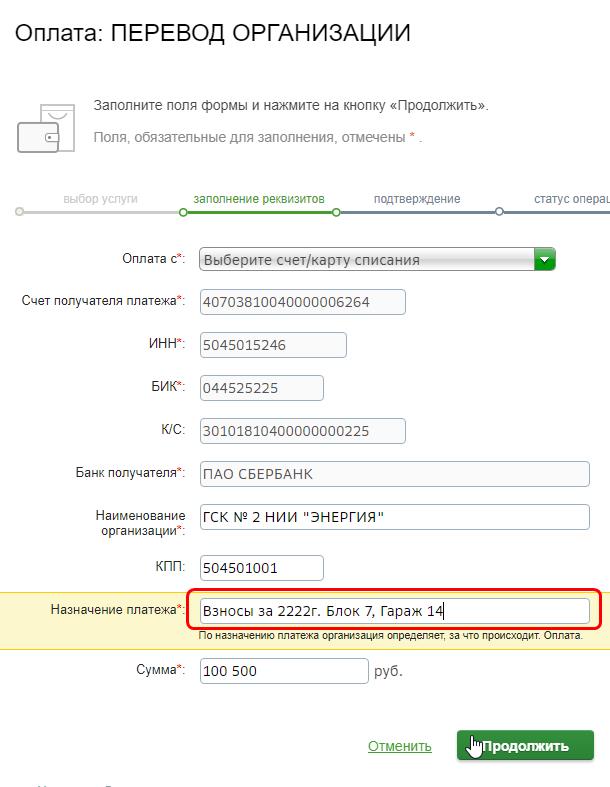This screenshot has width=610, height=787.
Task: Open the green account dropdown arrow
Action: point(545,259)
